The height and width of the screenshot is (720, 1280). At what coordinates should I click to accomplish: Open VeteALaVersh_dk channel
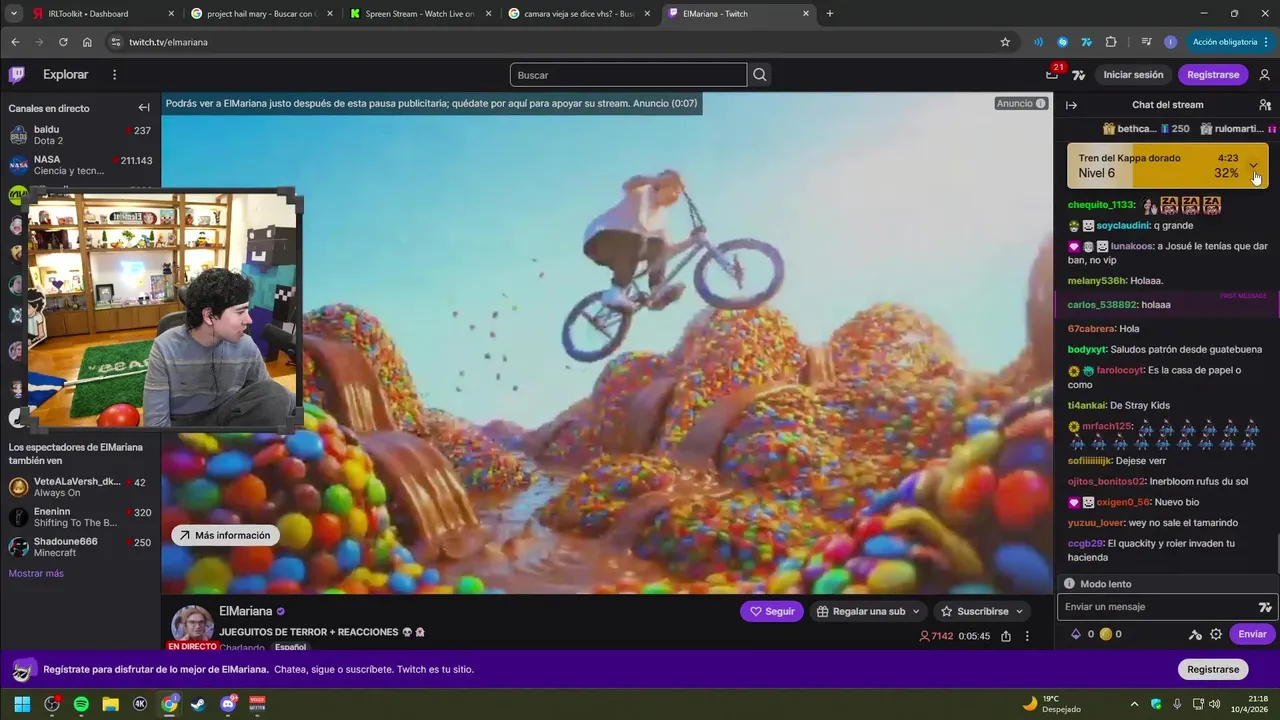(81, 487)
